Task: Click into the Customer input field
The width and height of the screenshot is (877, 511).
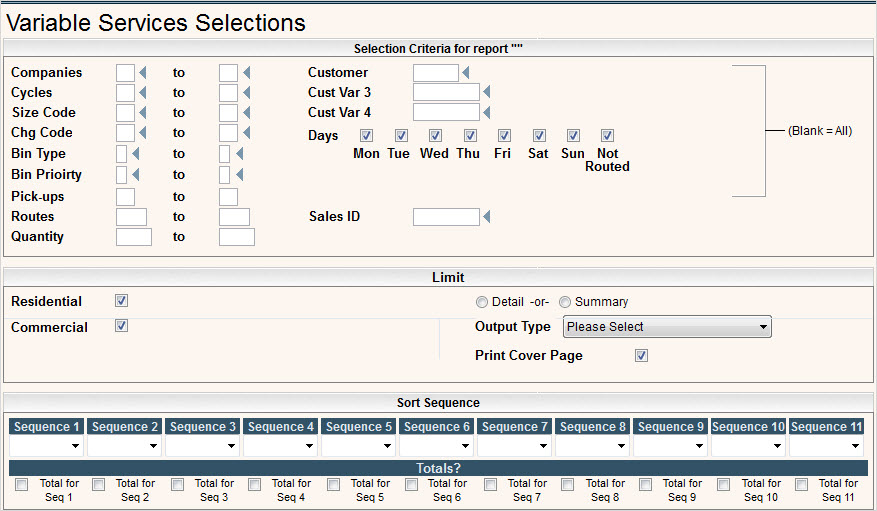Action: coord(436,73)
